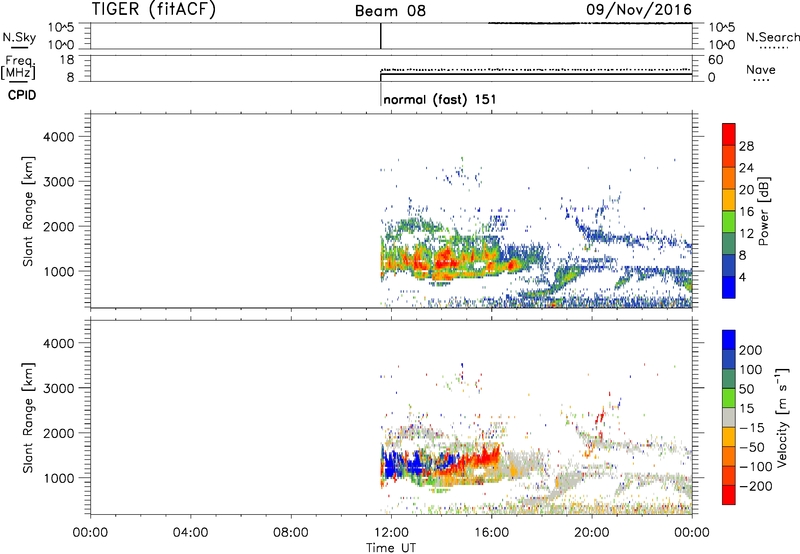Click the red bottom of Velocity colorbar
The width and height of the screenshot is (800, 554).
click(729, 495)
